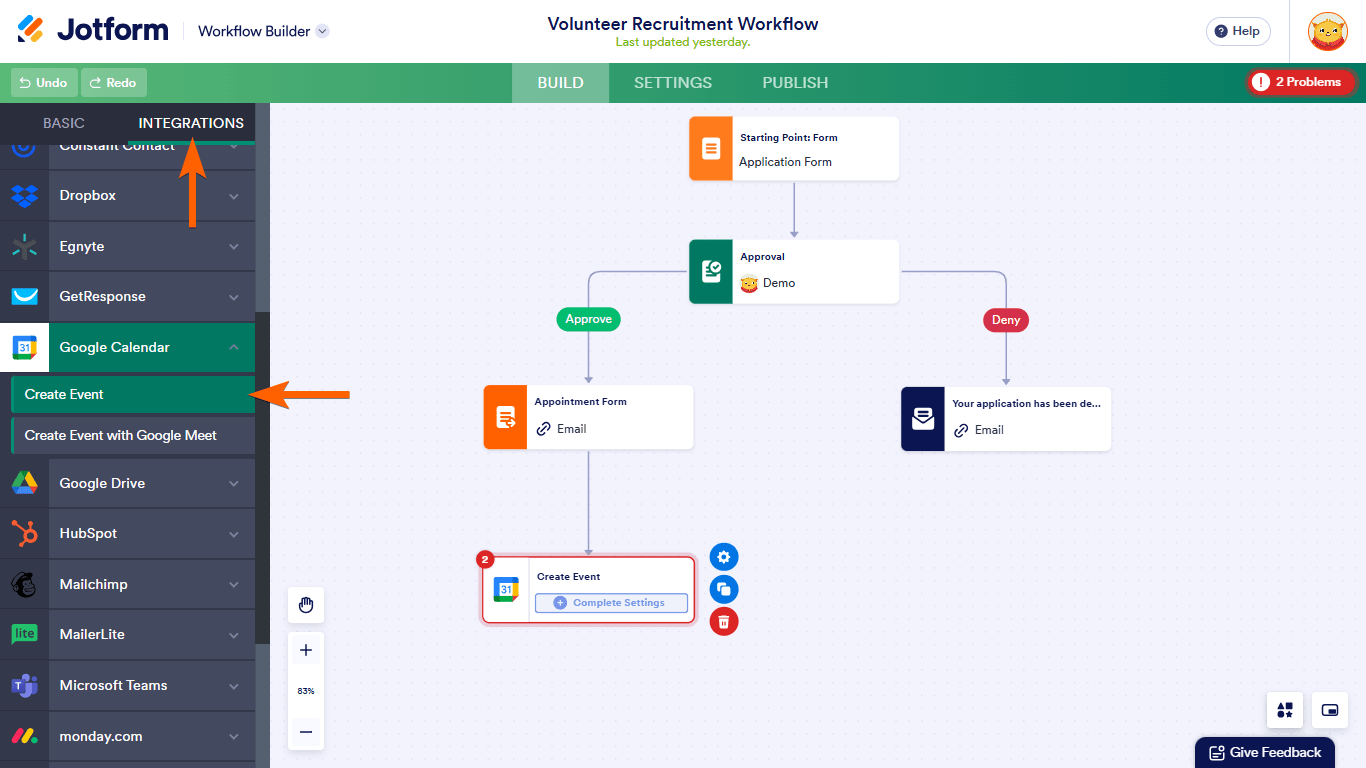Choose Create Event with Google Meet

[x=133, y=435]
